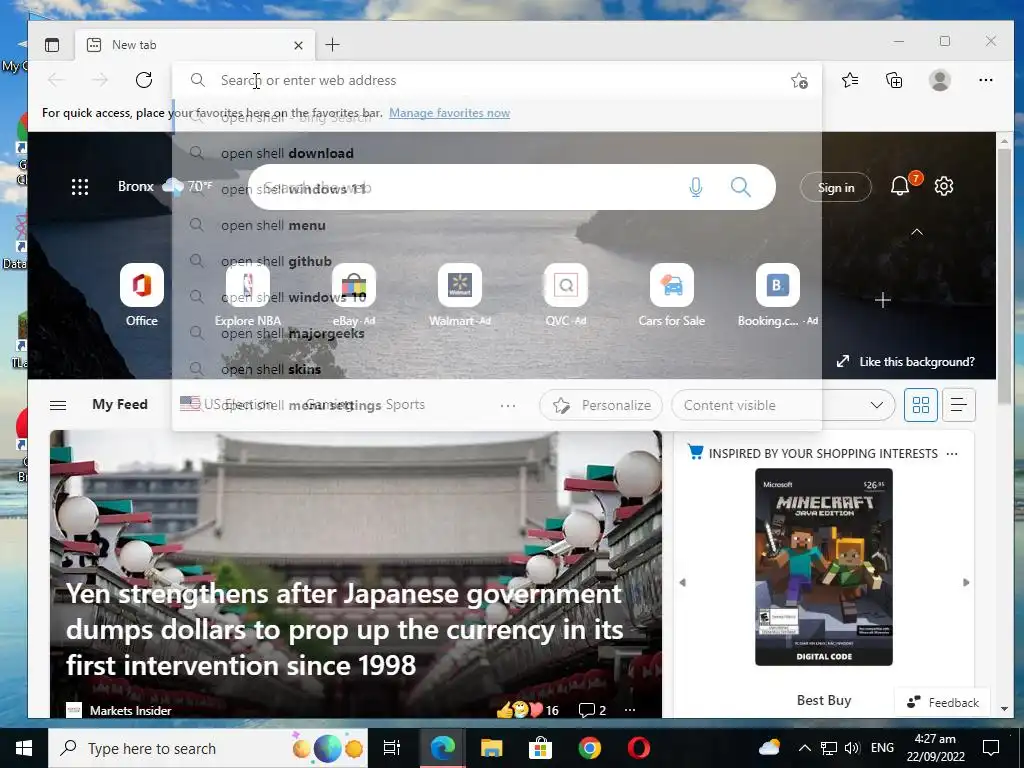The width and height of the screenshot is (1024, 768).
Task: Open Booking.com quick link
Action: click(x=777, y=295)
